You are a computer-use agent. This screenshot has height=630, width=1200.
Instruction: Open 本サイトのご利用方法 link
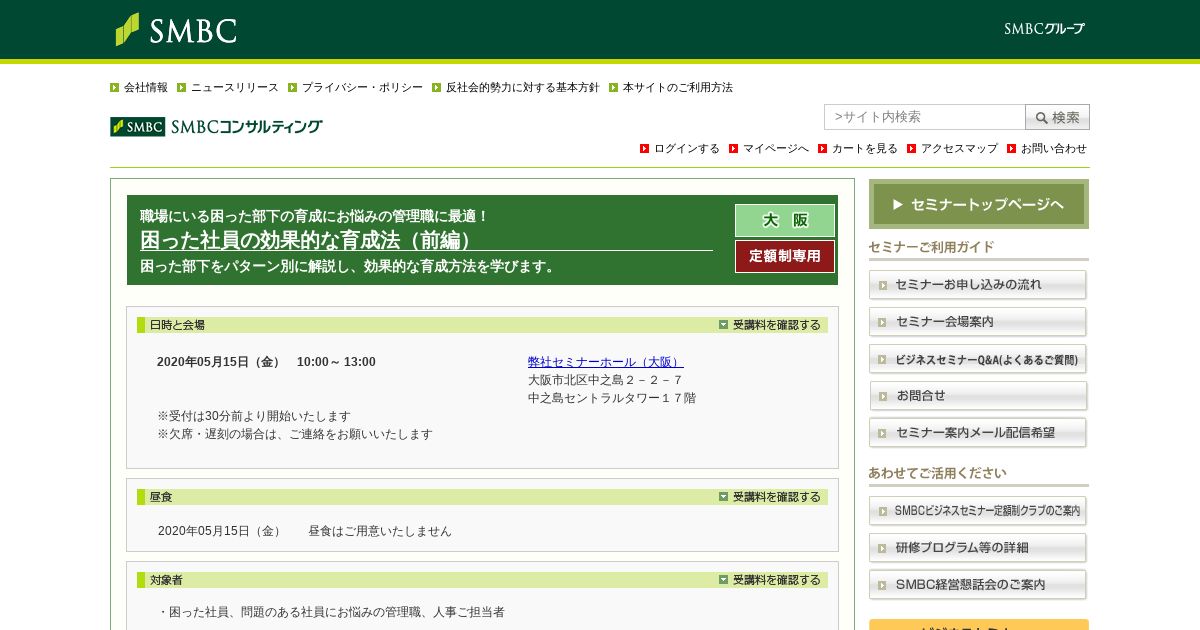pyautogui.click(x=677, y=88)
